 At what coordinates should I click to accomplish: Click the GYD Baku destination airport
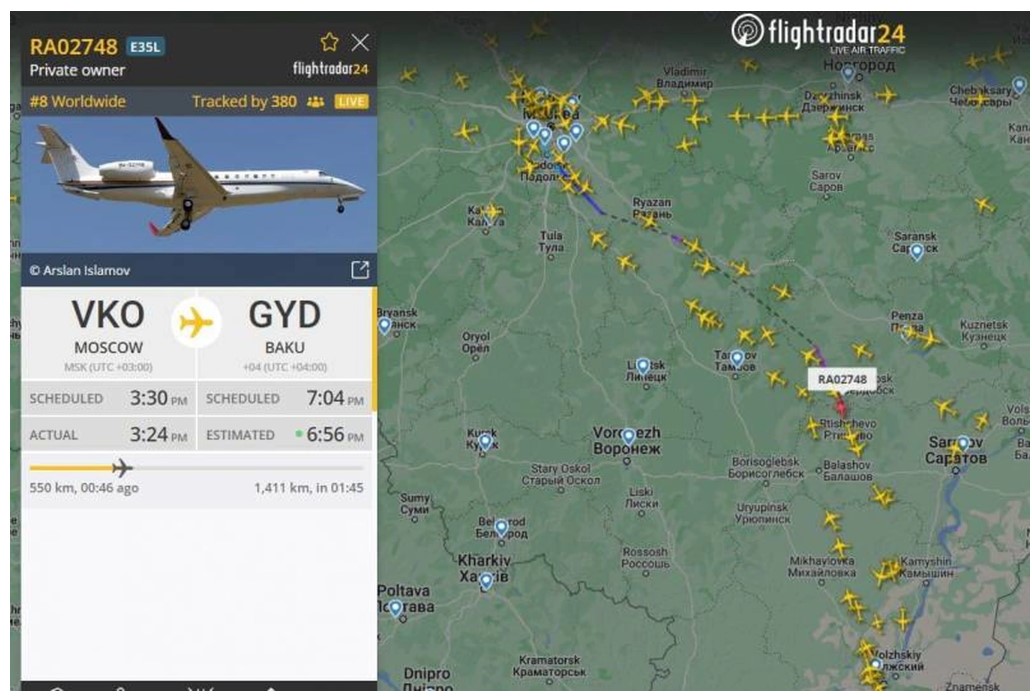tap(284, 333)
